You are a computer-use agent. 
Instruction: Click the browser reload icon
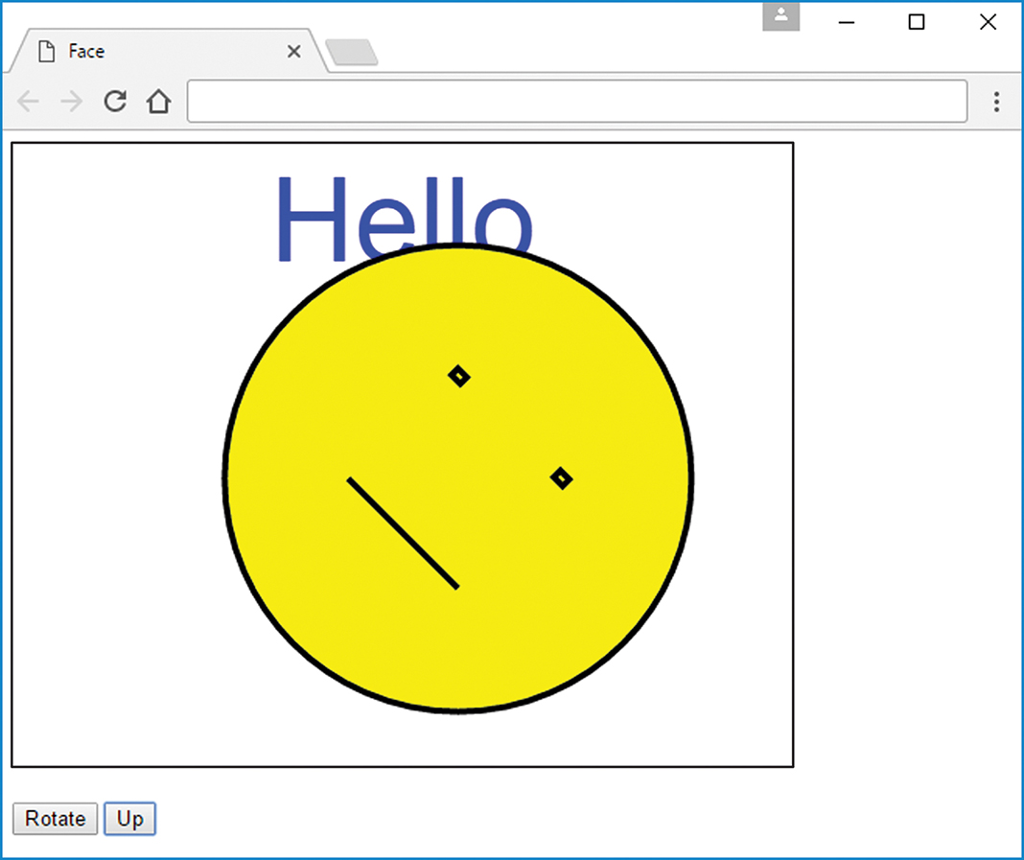(x=115, y=101)
